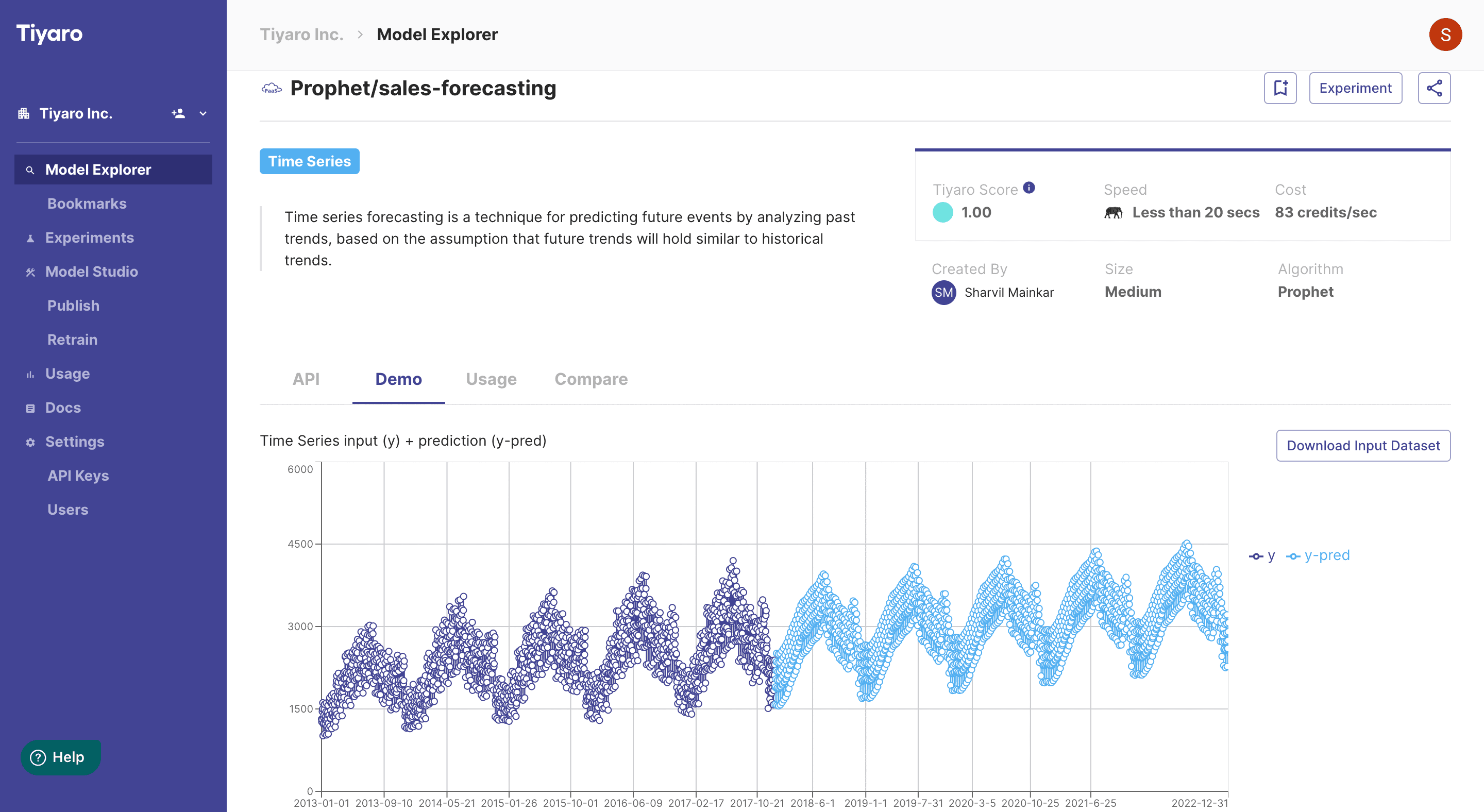Viewport: 1484px width, 812px height.
Task: Click the SM creator avatar
Action: [x=943, y=293]
